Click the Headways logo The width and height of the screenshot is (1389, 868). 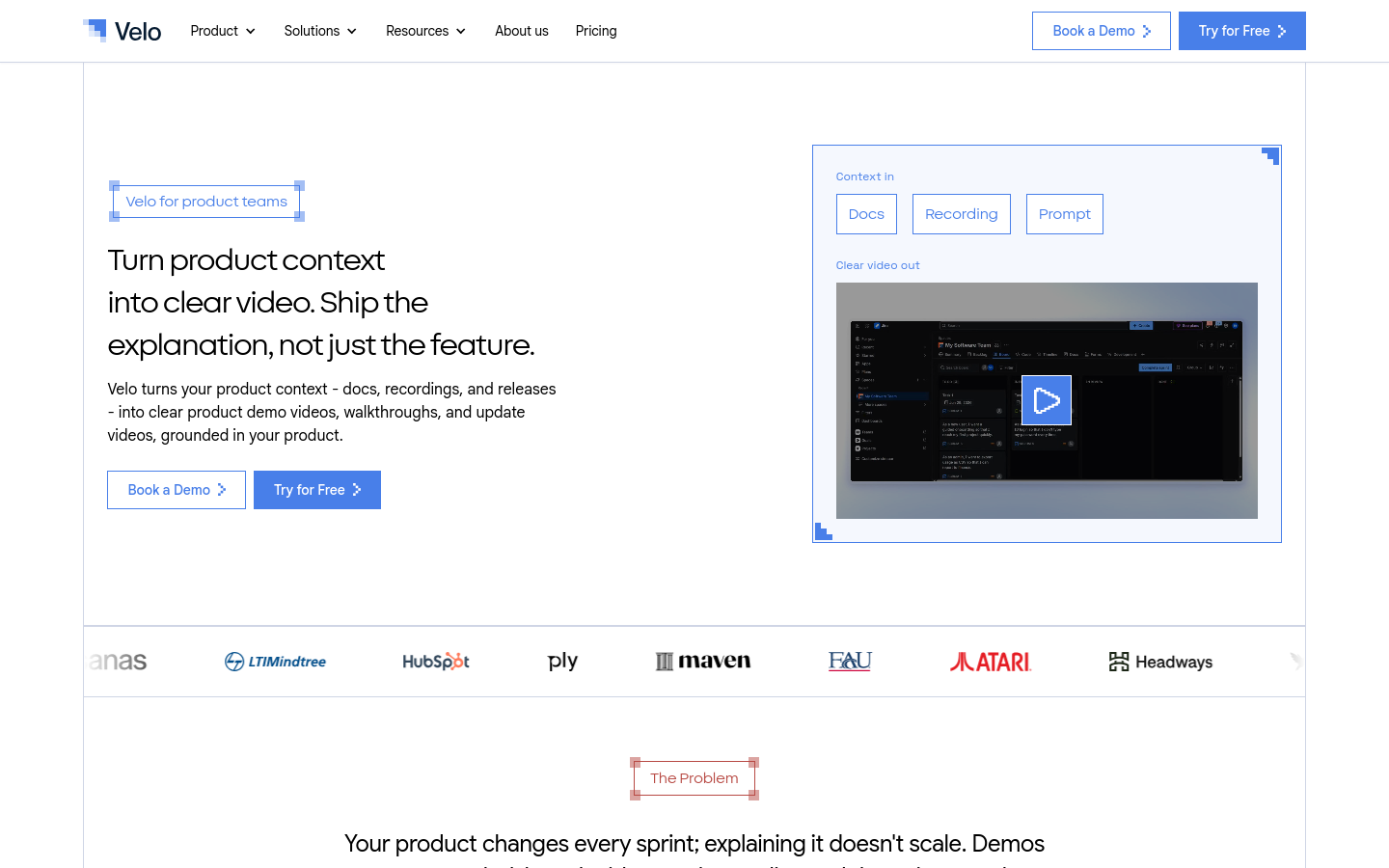tap(1161, 662)
